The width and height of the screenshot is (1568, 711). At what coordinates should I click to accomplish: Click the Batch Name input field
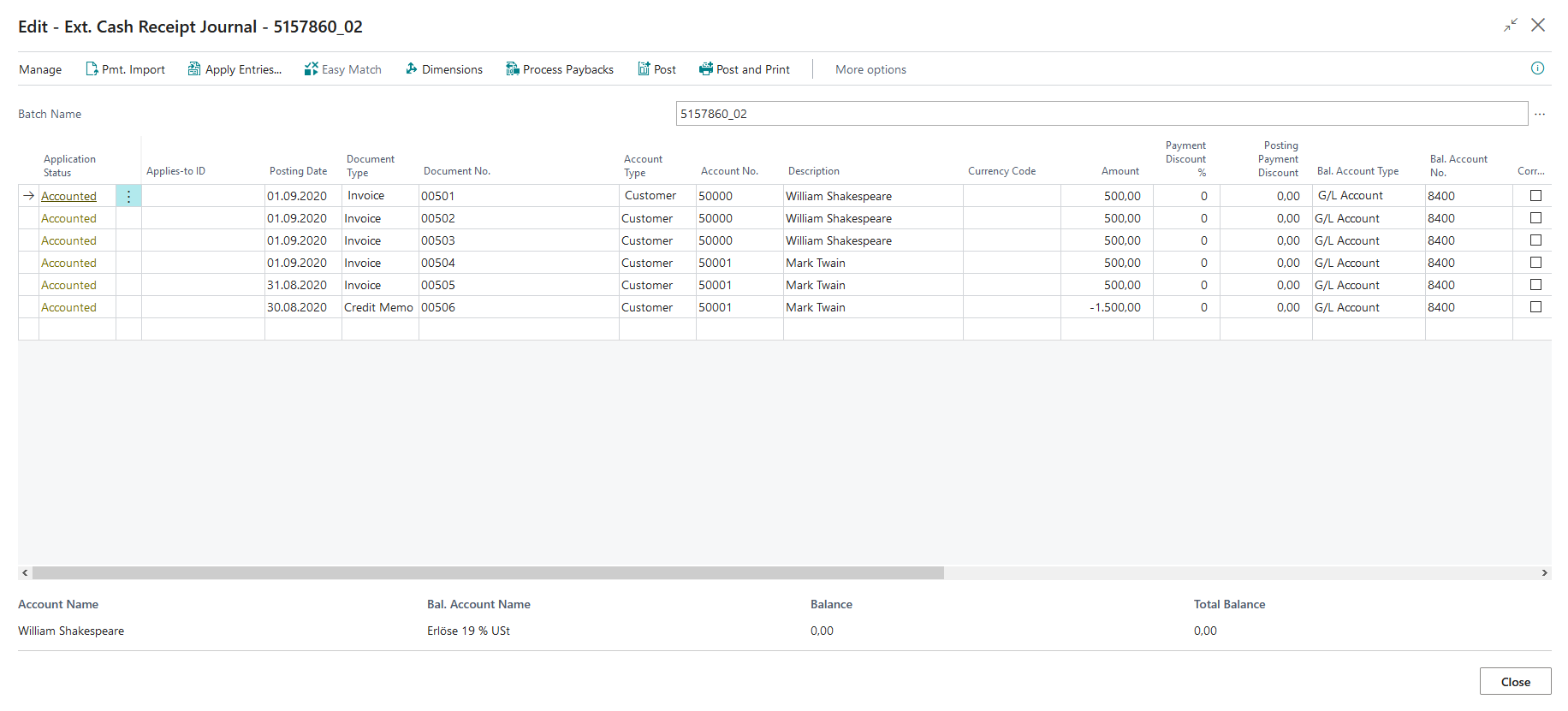click(1101, 114)
